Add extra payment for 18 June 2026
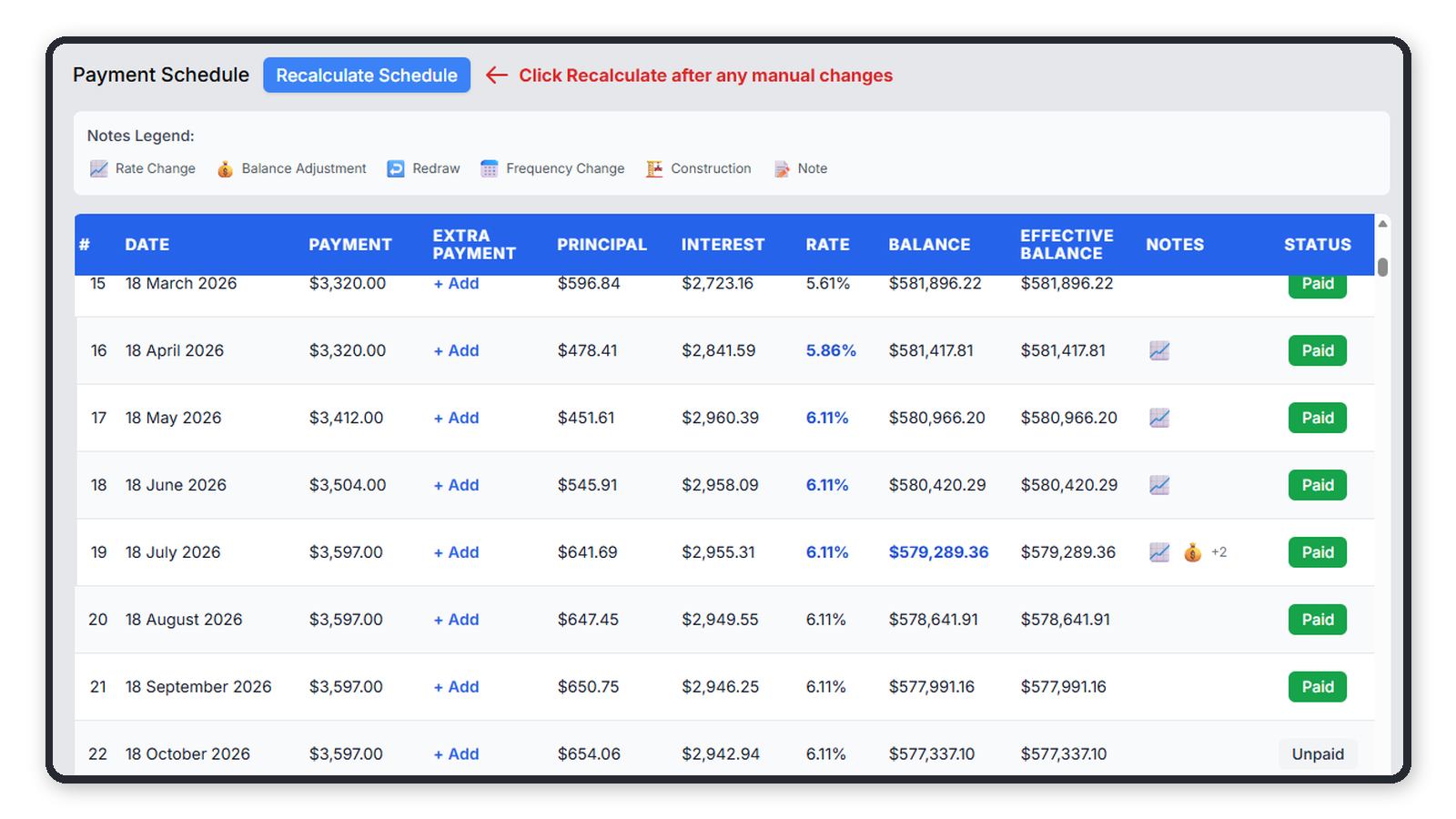 pos(456,485)
